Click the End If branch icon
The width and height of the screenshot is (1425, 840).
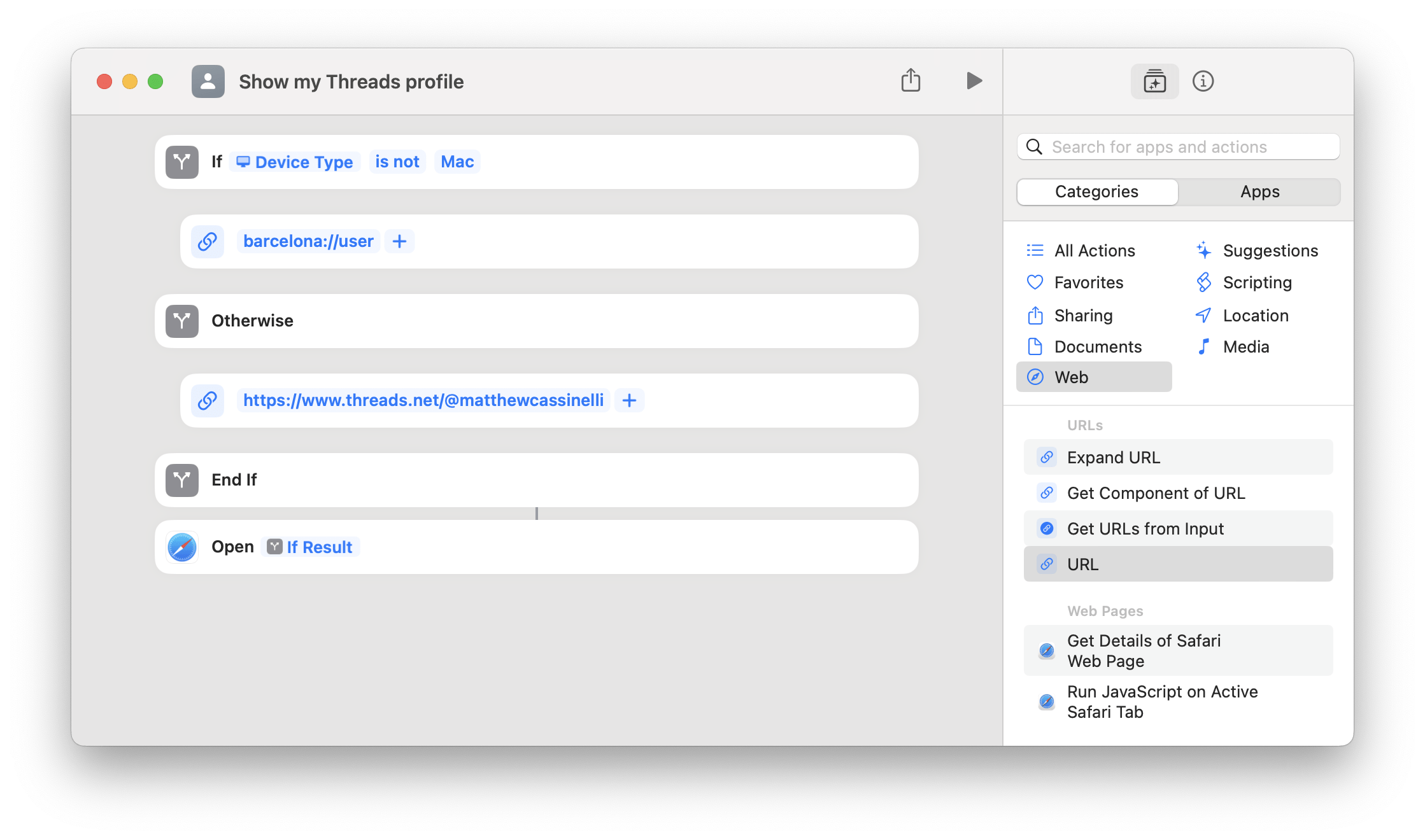click(182, 480)
